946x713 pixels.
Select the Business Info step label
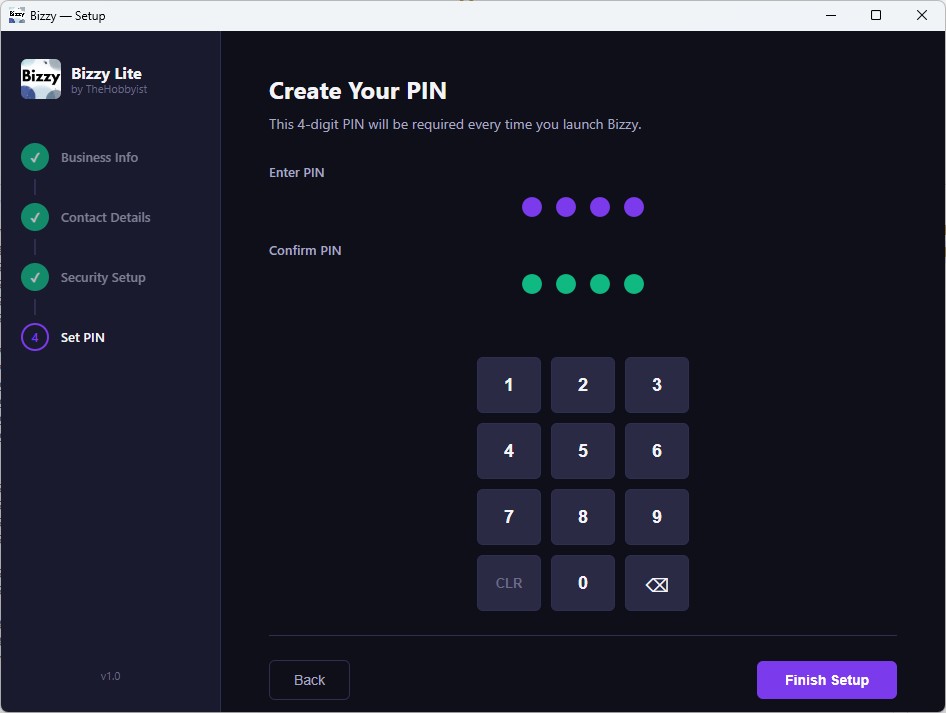99,157
